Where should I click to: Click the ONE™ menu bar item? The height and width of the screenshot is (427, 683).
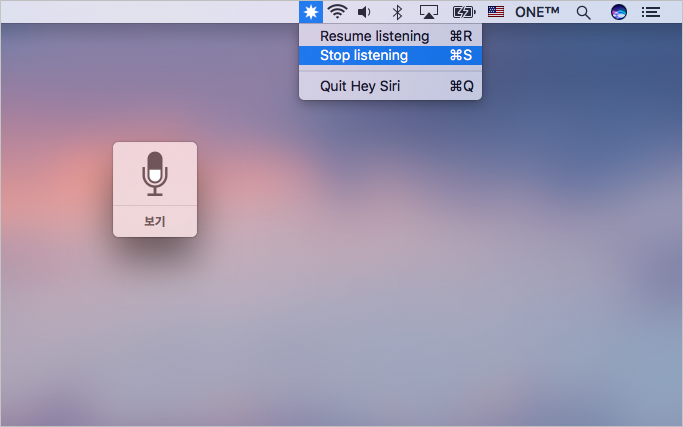coord(537,12)
